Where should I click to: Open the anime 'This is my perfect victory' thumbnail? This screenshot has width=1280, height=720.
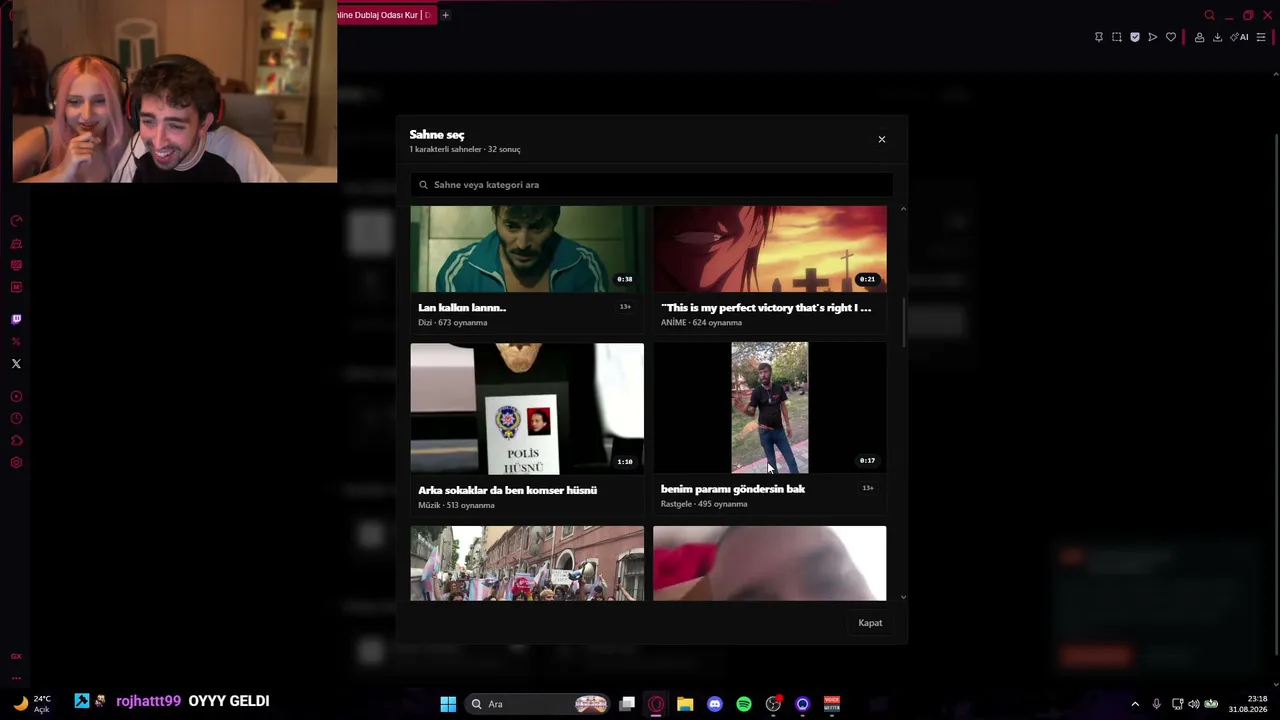coord(770,249)
